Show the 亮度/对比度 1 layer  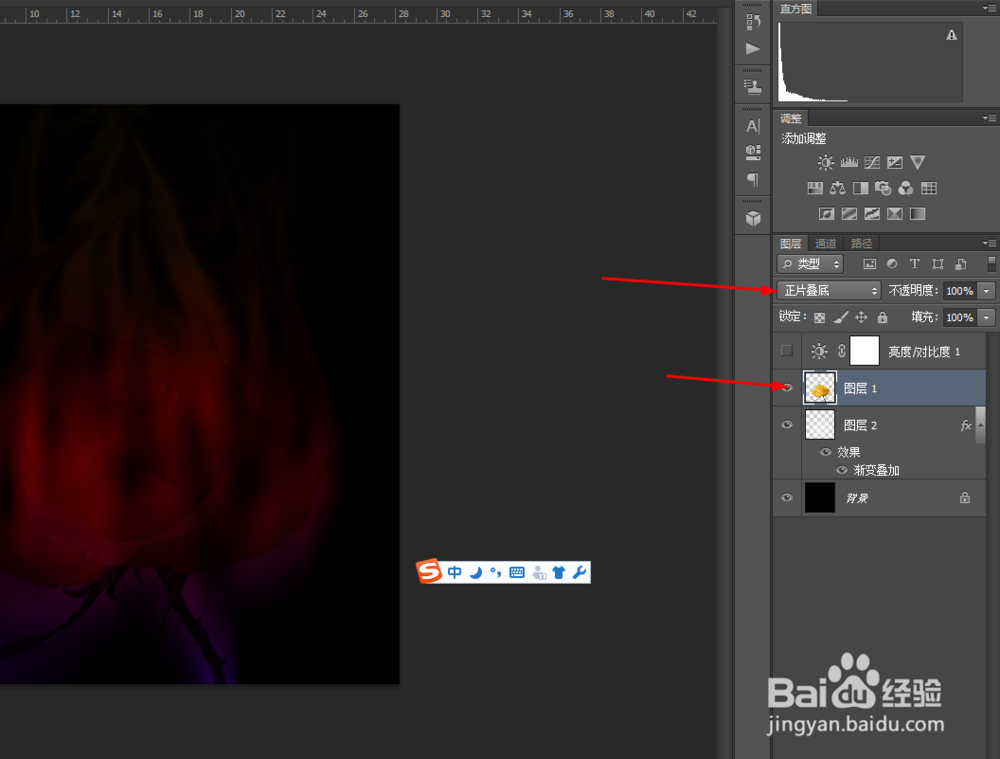click(x=787, y=351)
